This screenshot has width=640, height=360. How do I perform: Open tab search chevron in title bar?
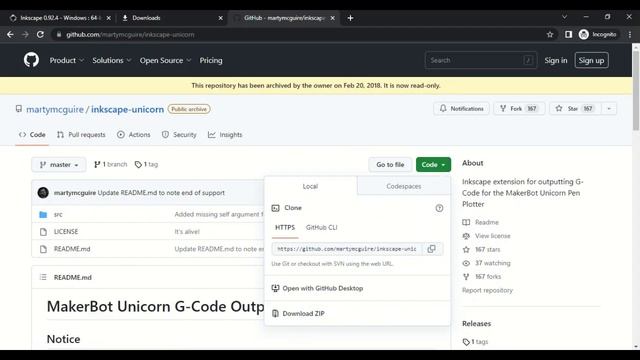click(564, 17)
